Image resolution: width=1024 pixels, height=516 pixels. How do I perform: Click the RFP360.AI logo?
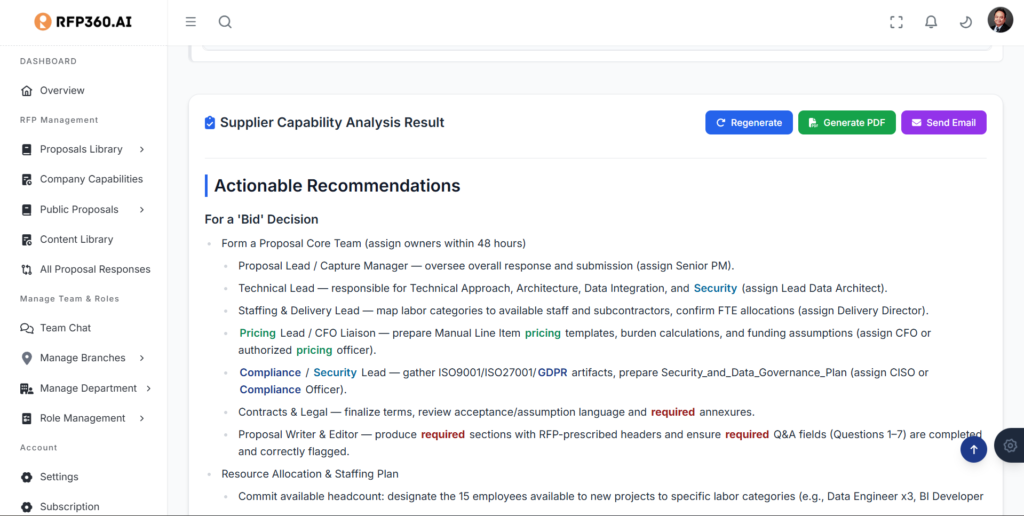pos(83,22)
